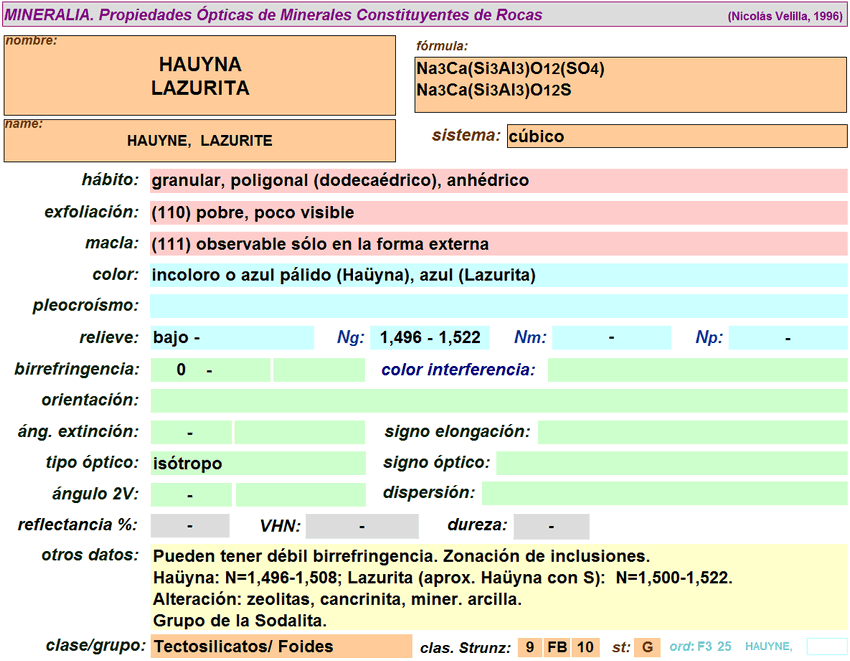This screenshot has height=661, width=850.
Task: Click the empty color interferencia field
Action: pyautogui.click(x=696, y=370)
